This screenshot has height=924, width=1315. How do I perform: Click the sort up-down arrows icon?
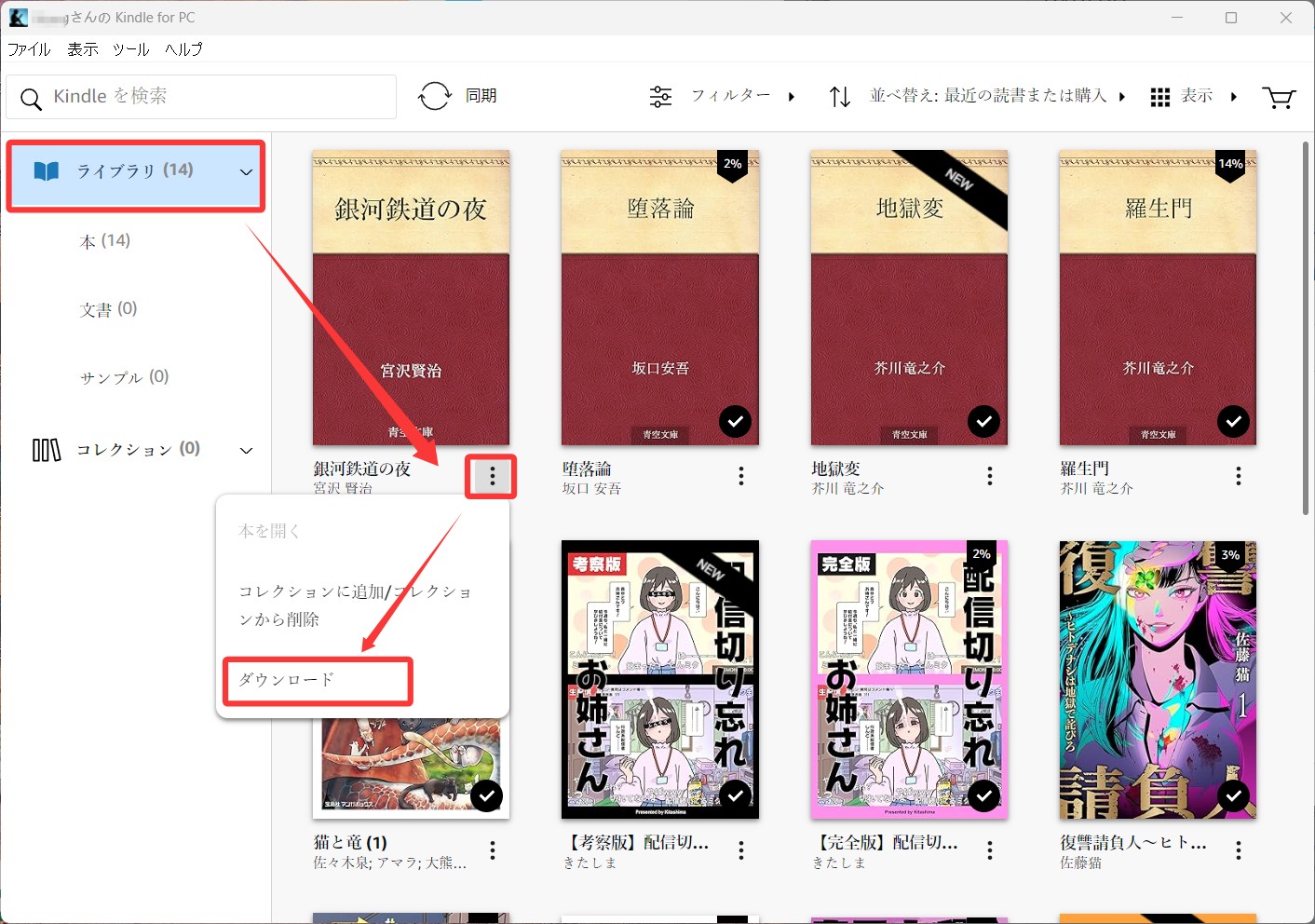click(839, 97)
